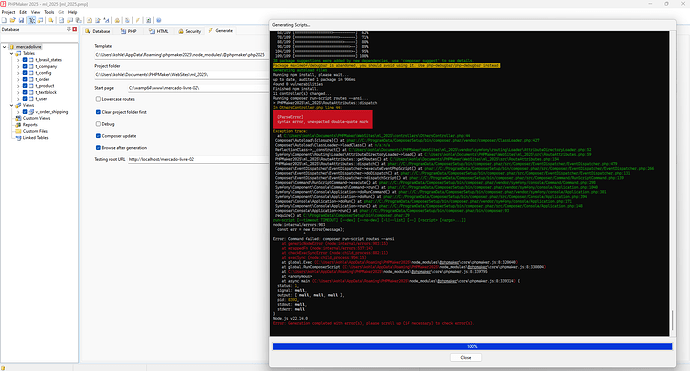Click the Save Project floppy icon
Screen dimensions: 690x371
click(21, 20)
